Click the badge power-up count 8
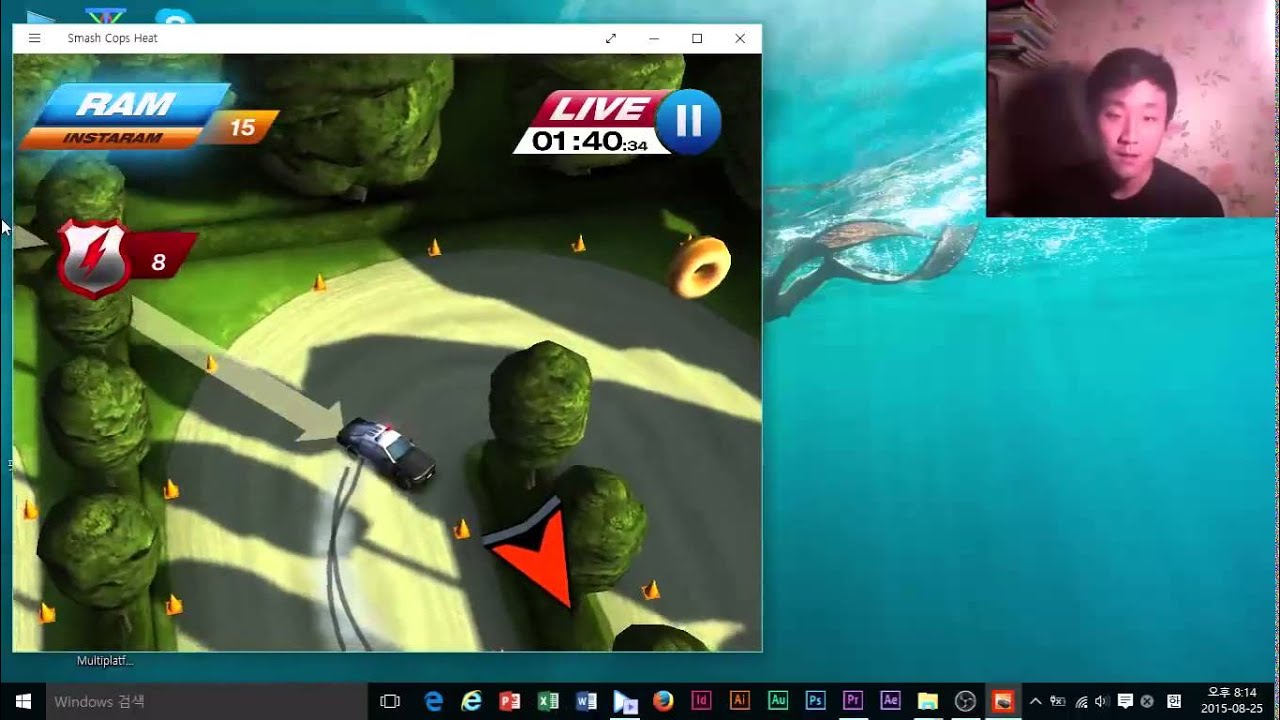 [158, 263]
